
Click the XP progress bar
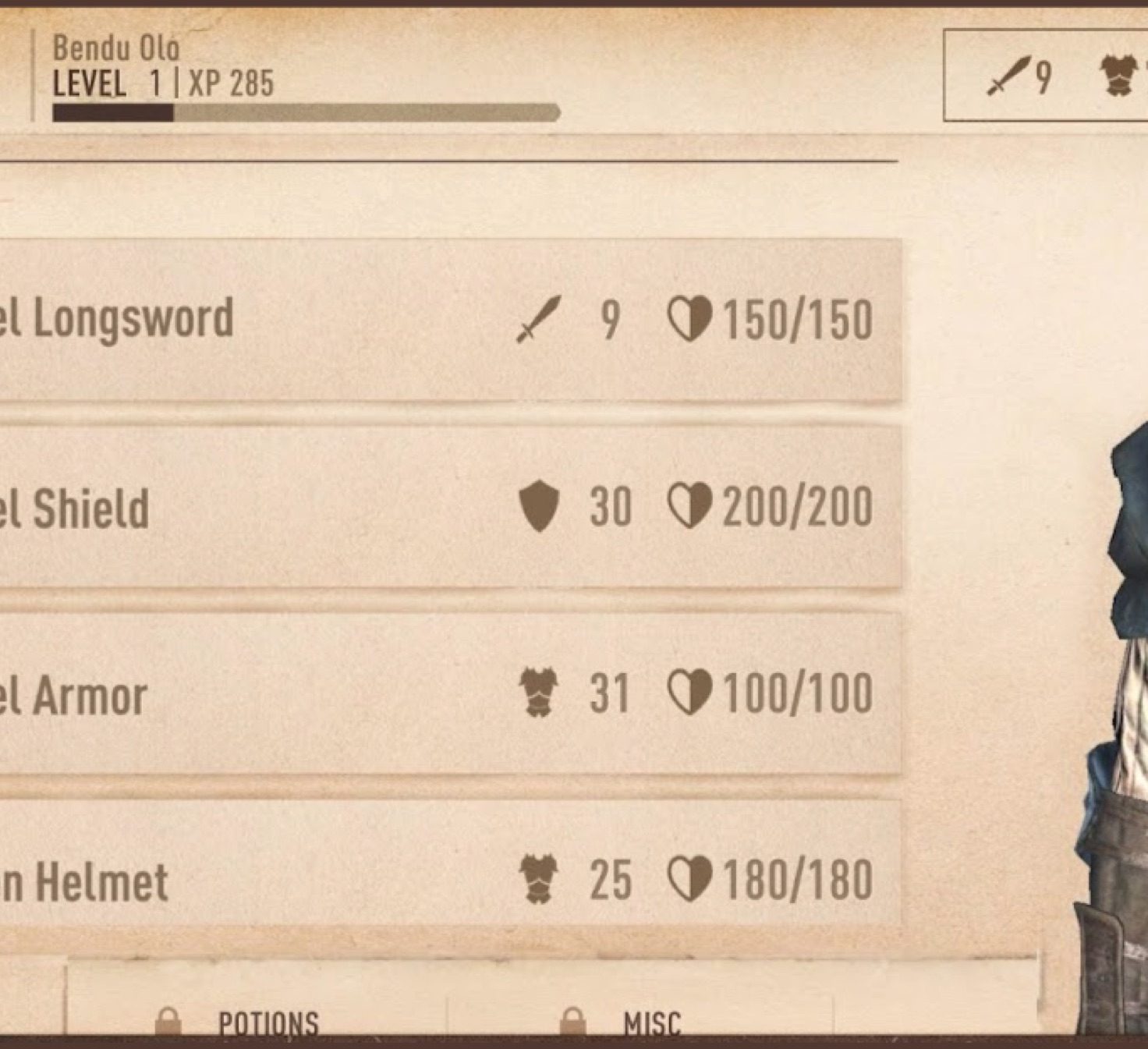[x=306, y=113]
